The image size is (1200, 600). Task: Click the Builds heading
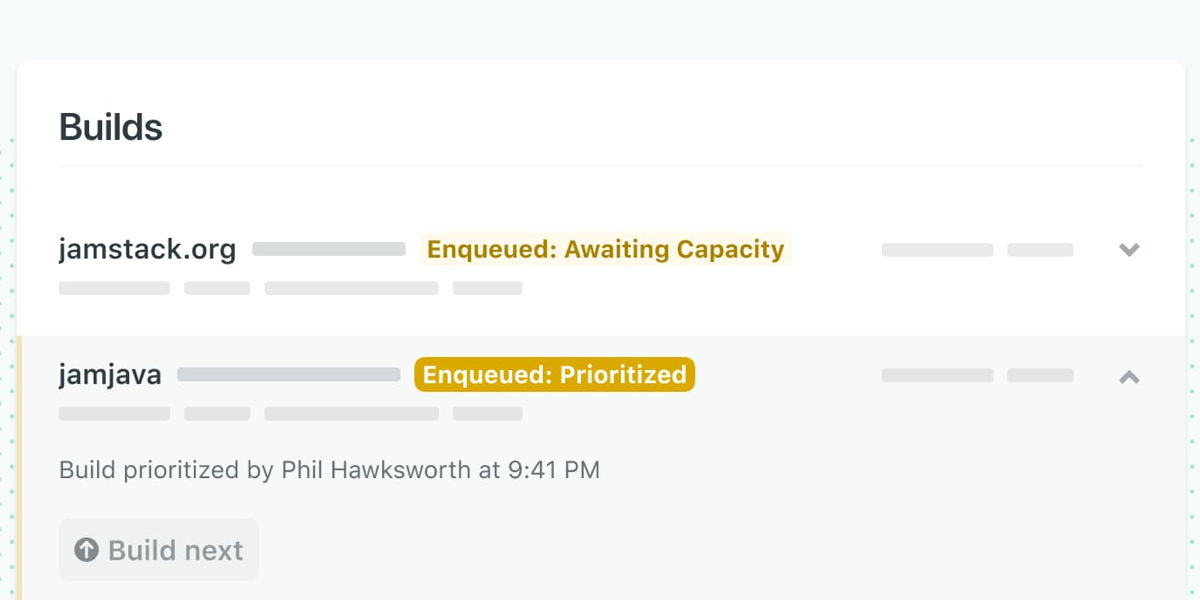[x=111, y=127]
